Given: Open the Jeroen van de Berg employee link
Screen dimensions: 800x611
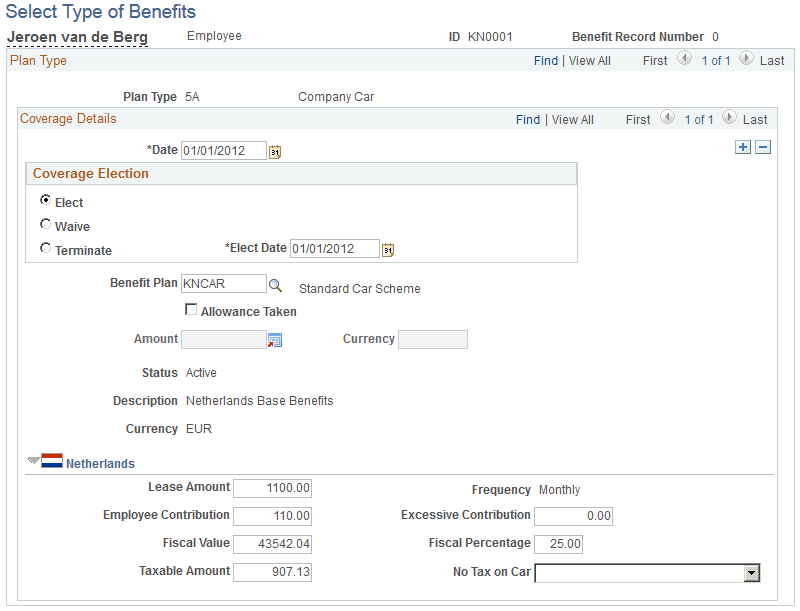Looking at the screenshot, I should point(77,36).
